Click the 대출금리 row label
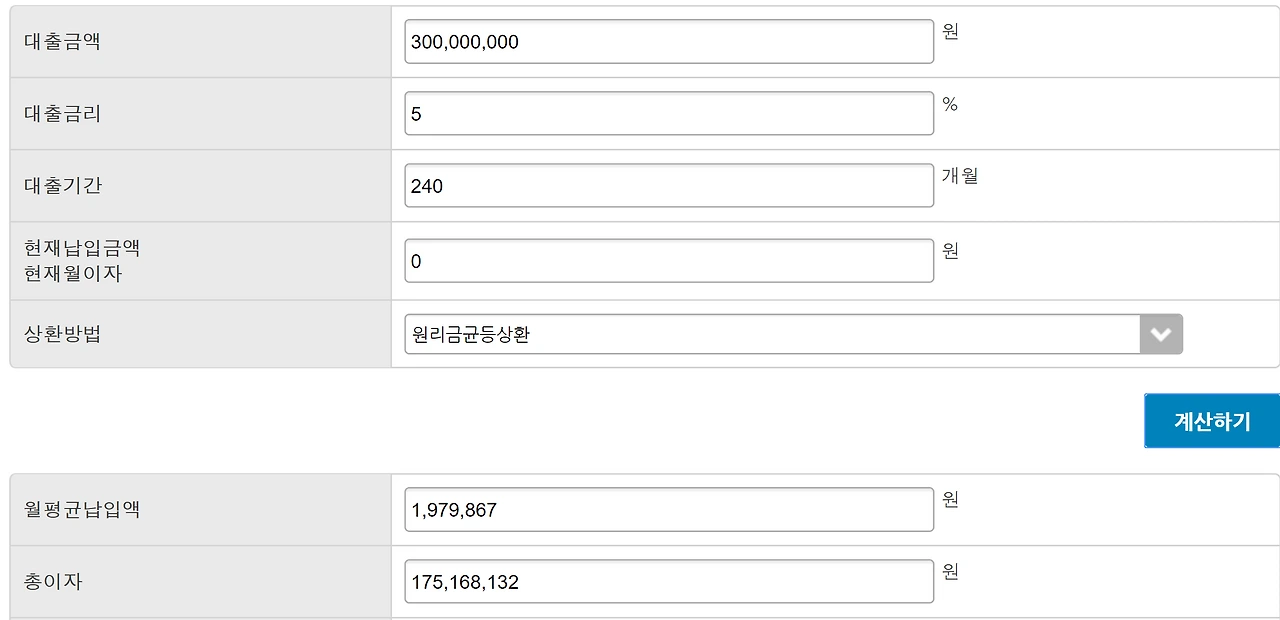Image resolution: width=1280 pixels, height=620 pixels. coord(63,114)
